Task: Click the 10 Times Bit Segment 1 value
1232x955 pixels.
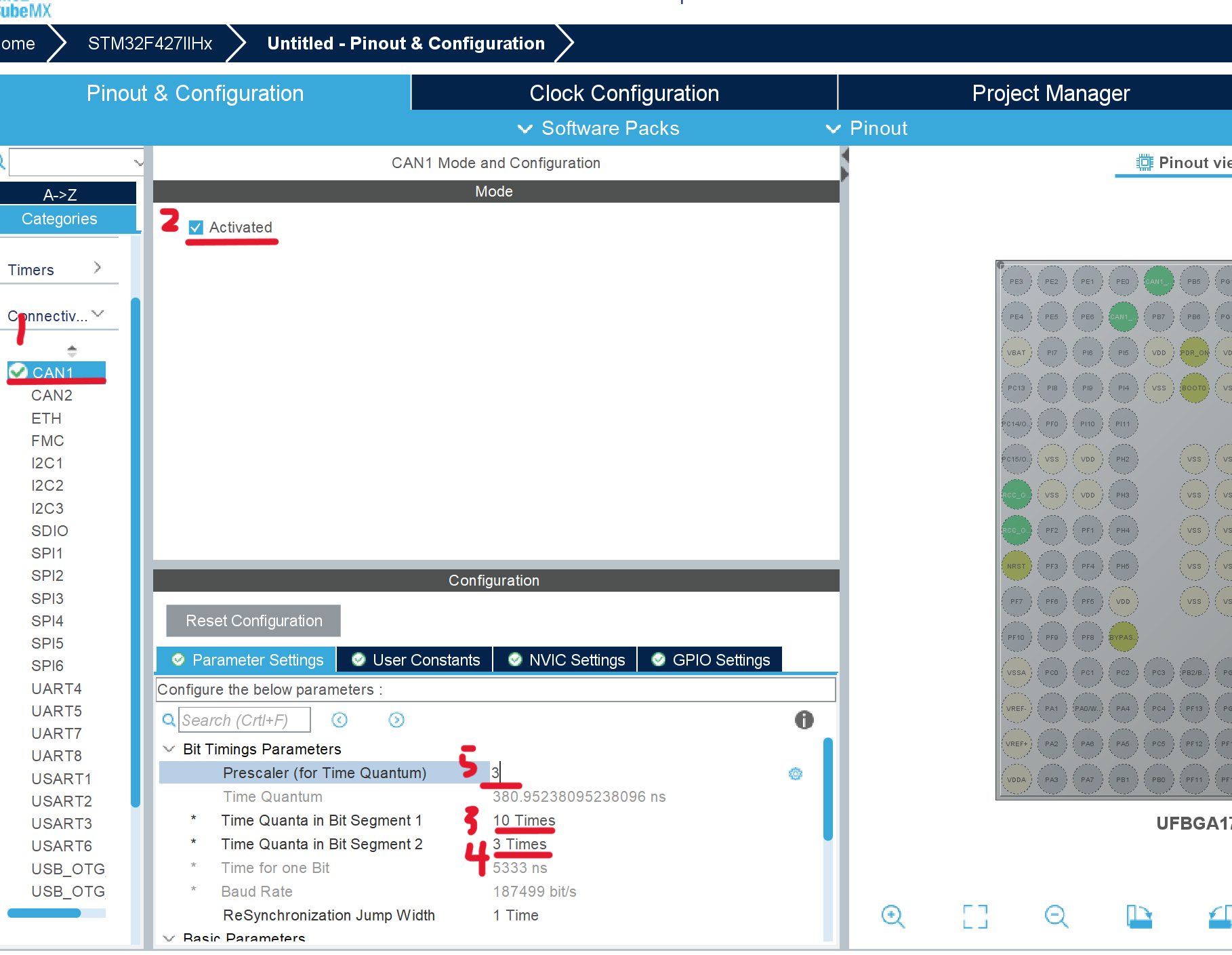Action: pos(524,820)
